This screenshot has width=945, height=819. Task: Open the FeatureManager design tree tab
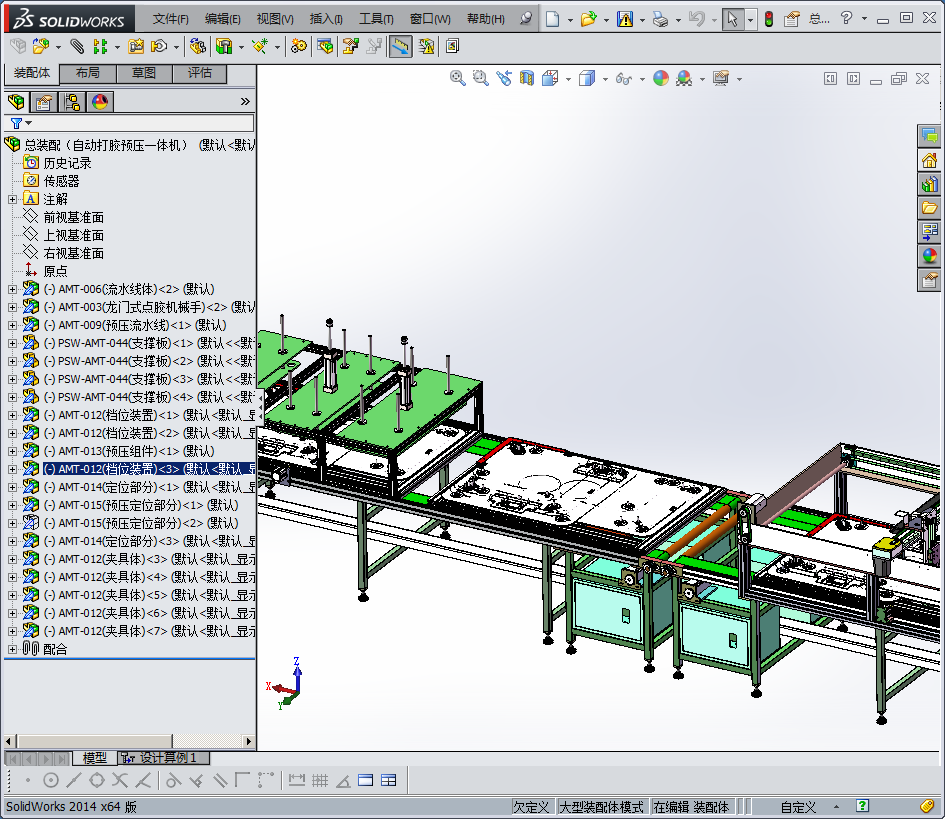[x=17, y=102]
